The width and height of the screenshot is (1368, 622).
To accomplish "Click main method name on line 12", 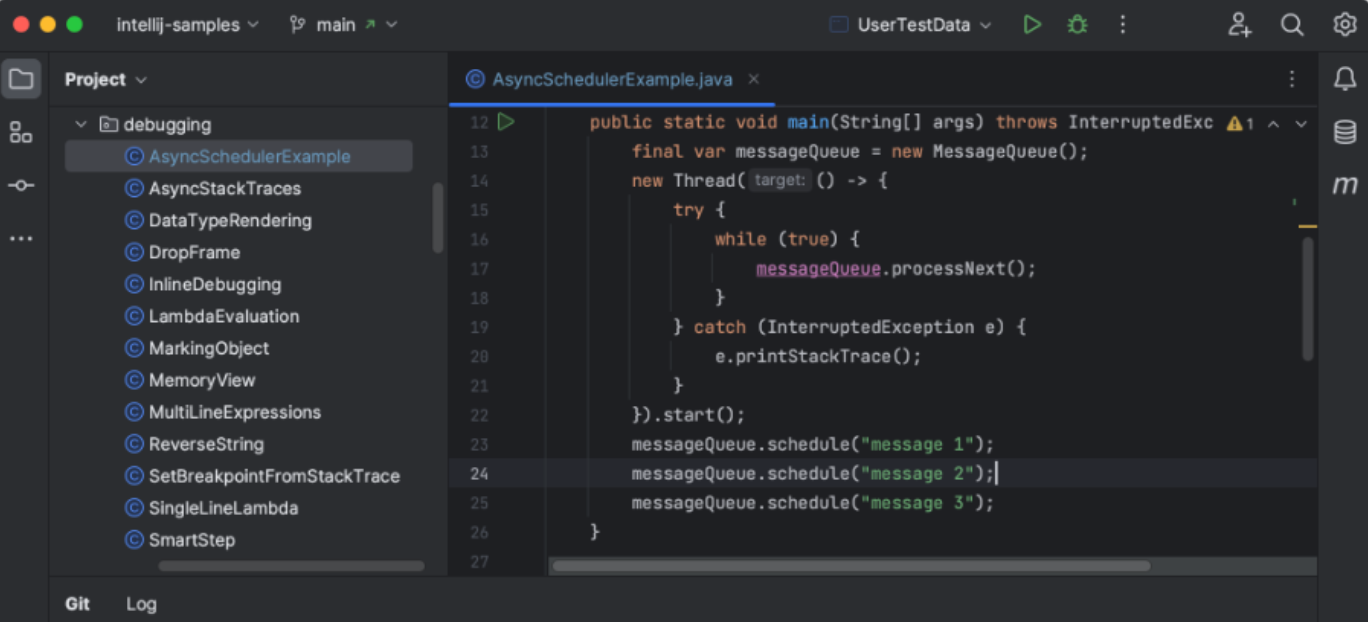I will click(808, 123).
